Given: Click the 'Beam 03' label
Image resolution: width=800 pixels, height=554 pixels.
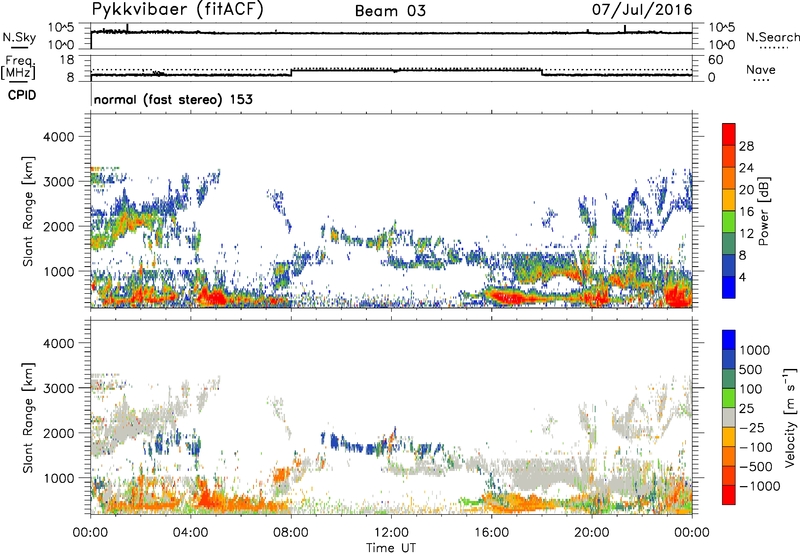Looking at the screenshot, I should click(390, 11).
